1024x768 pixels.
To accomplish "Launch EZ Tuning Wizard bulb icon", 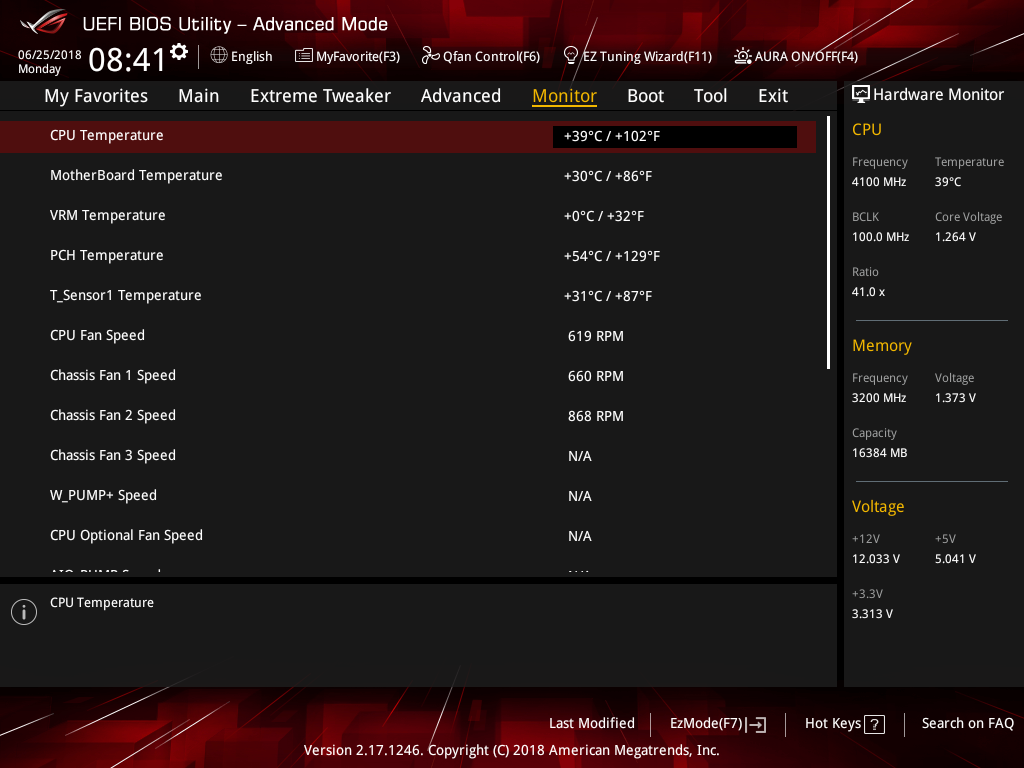I will (571, 56).
